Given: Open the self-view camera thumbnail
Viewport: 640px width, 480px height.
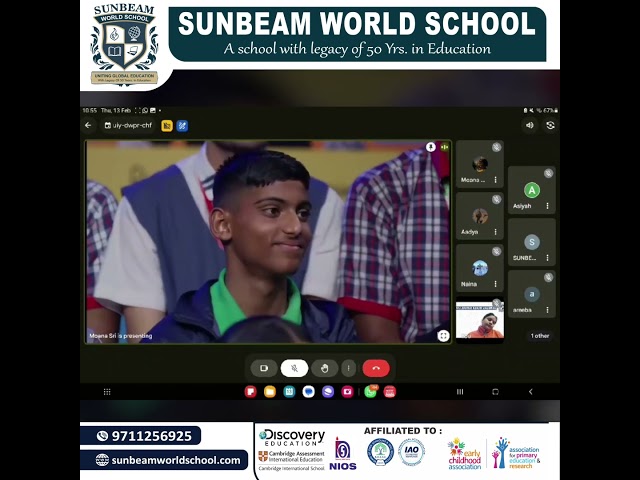Looking at the screenshot, I should (480, 320).
